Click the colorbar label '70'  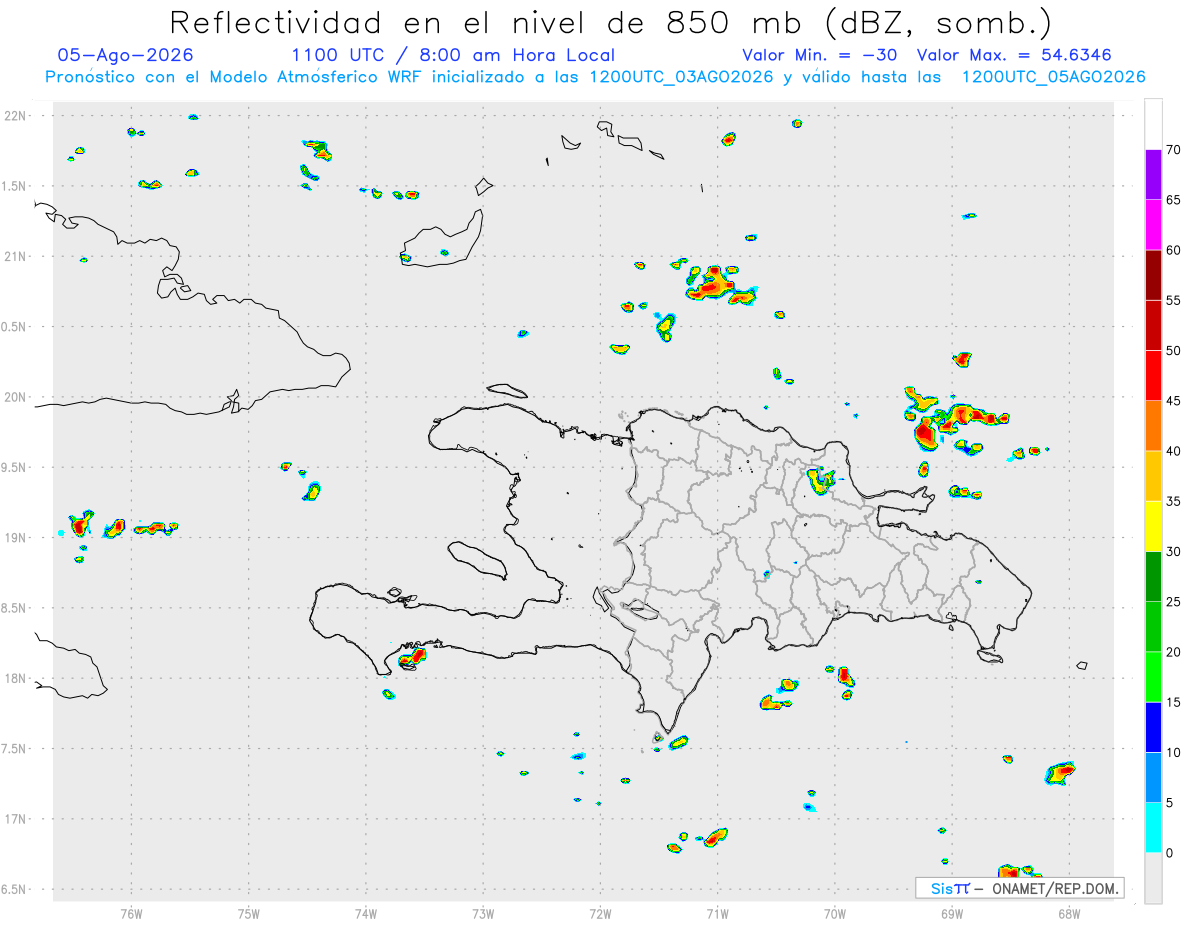point(1174,150)
